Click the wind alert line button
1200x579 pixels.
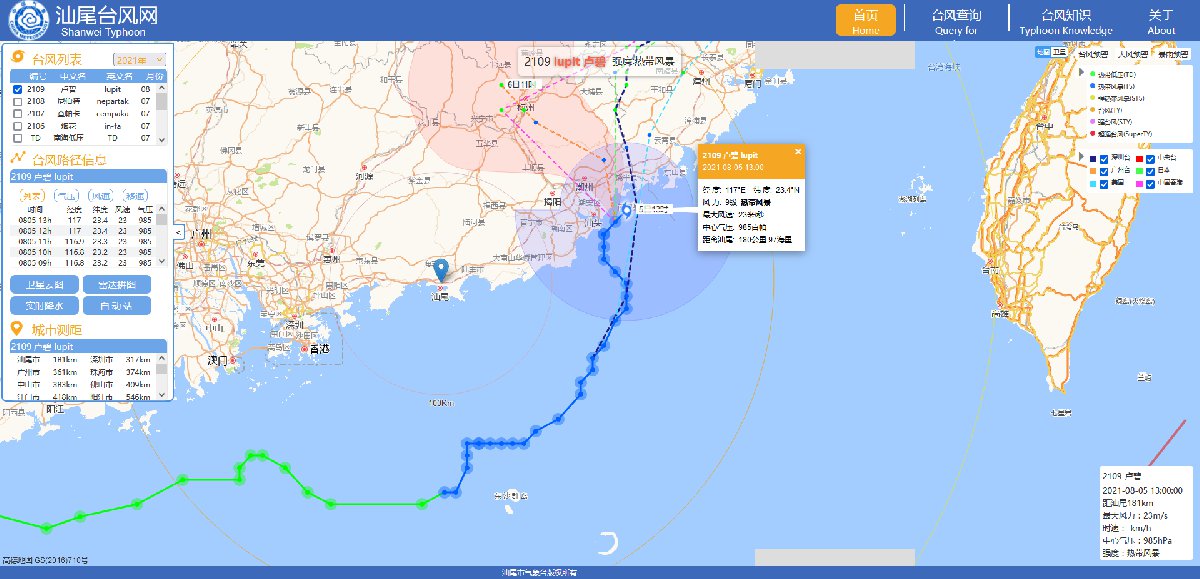1133,54
